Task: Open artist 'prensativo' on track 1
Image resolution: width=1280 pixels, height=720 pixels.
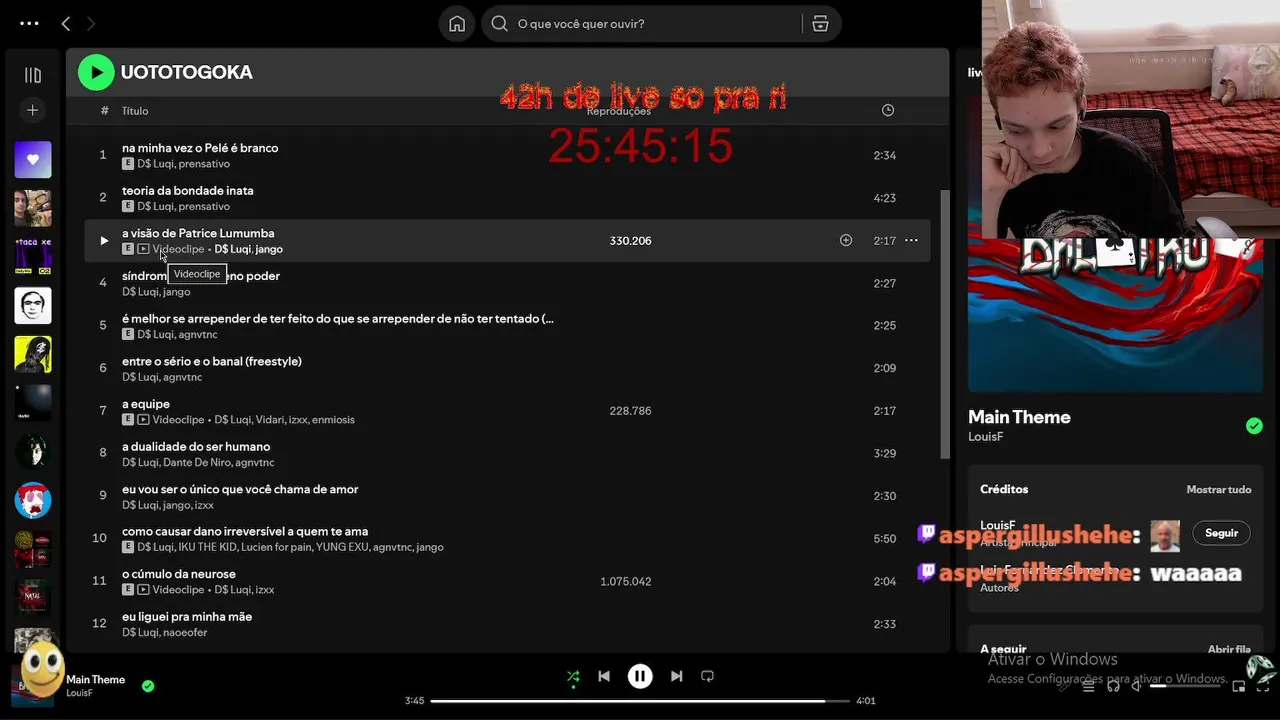Action: [204, 164]
